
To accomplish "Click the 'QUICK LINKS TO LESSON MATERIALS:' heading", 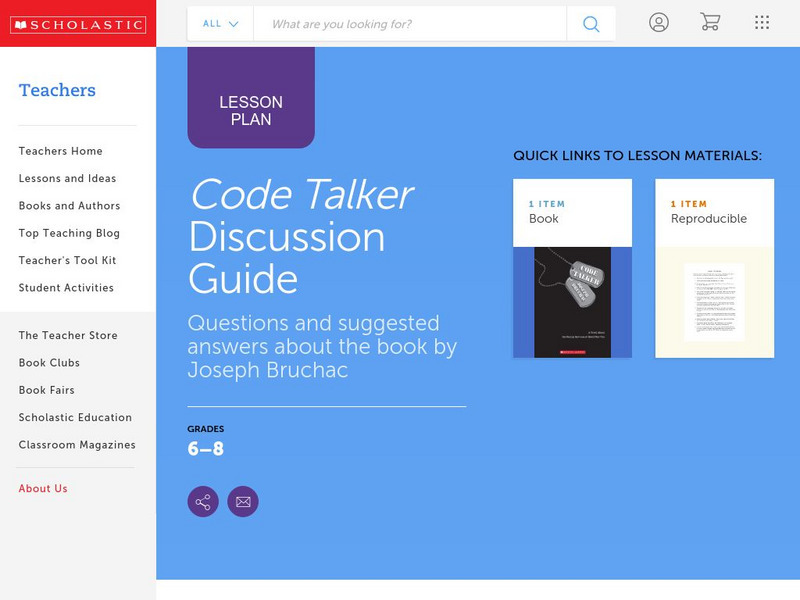I will [x=637, y=156].
